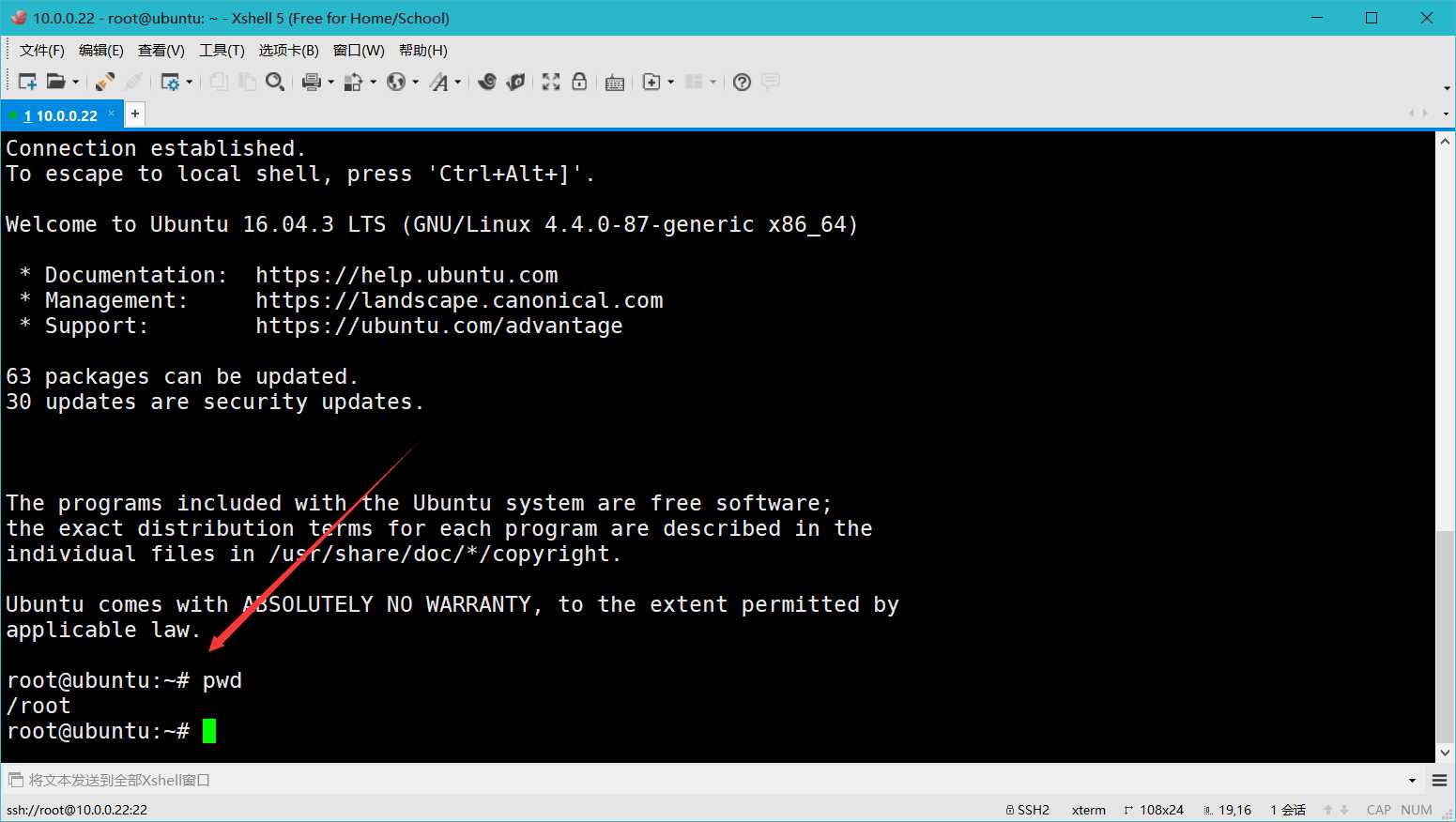Screen dimensions: 1456x822
Task: Click the SSH2 status bar indicator
Action: tap(1027, 810)
